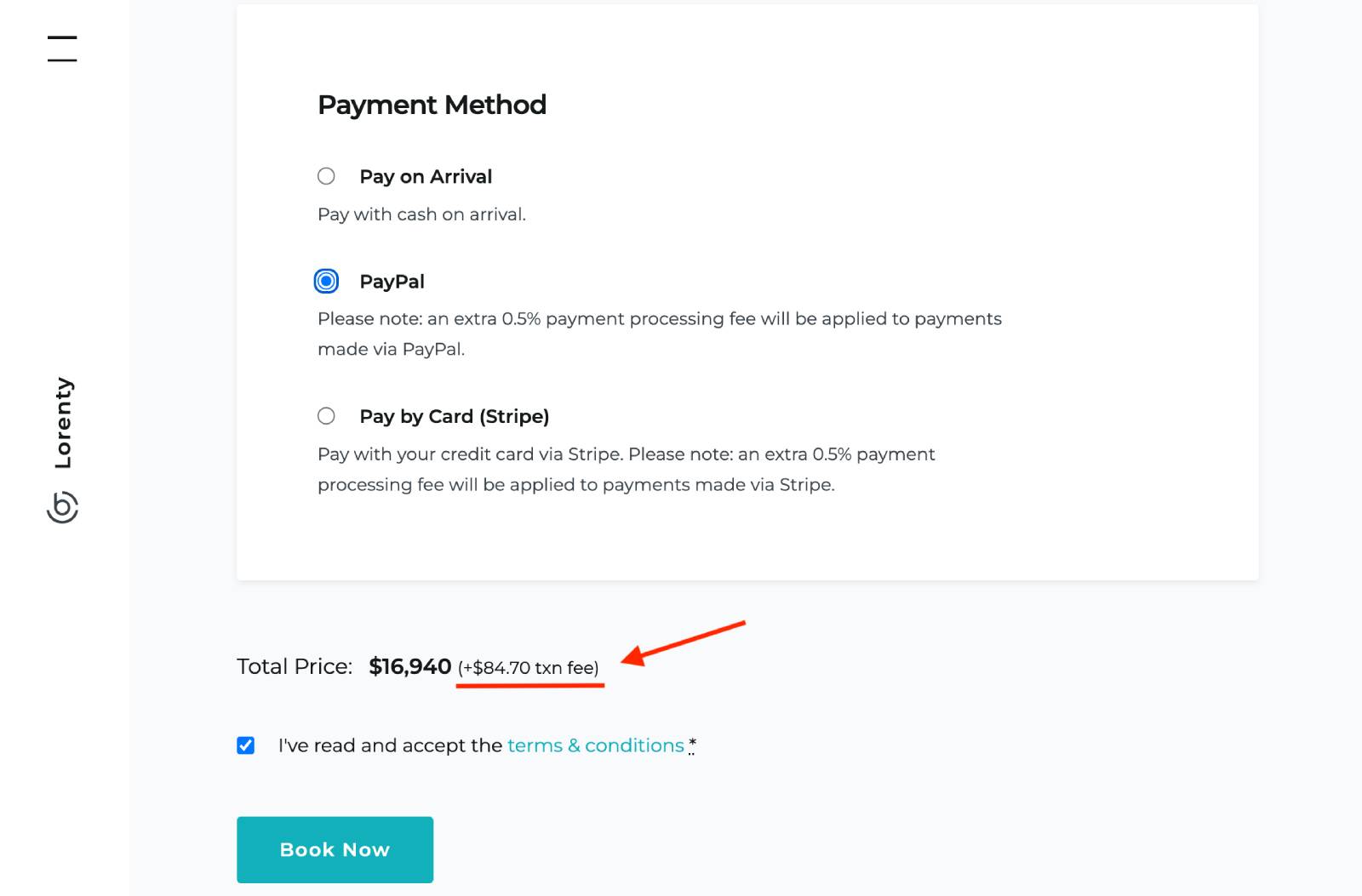1362x896 pixels.
Task: Choose the Pay by Card (Stripe) radio
Action: pos(326,416)
